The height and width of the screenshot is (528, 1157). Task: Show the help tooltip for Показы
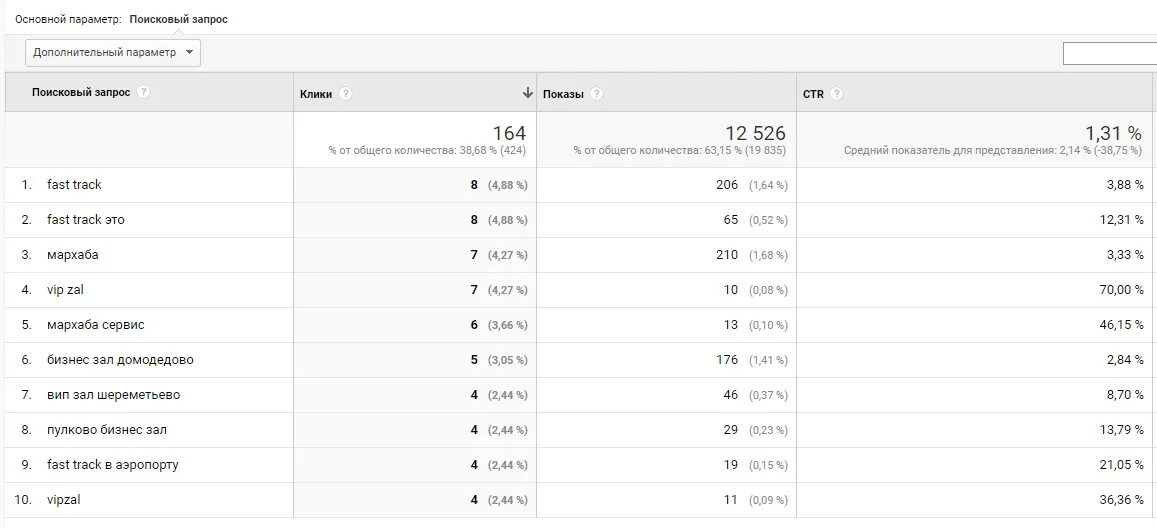coord(596,94)
